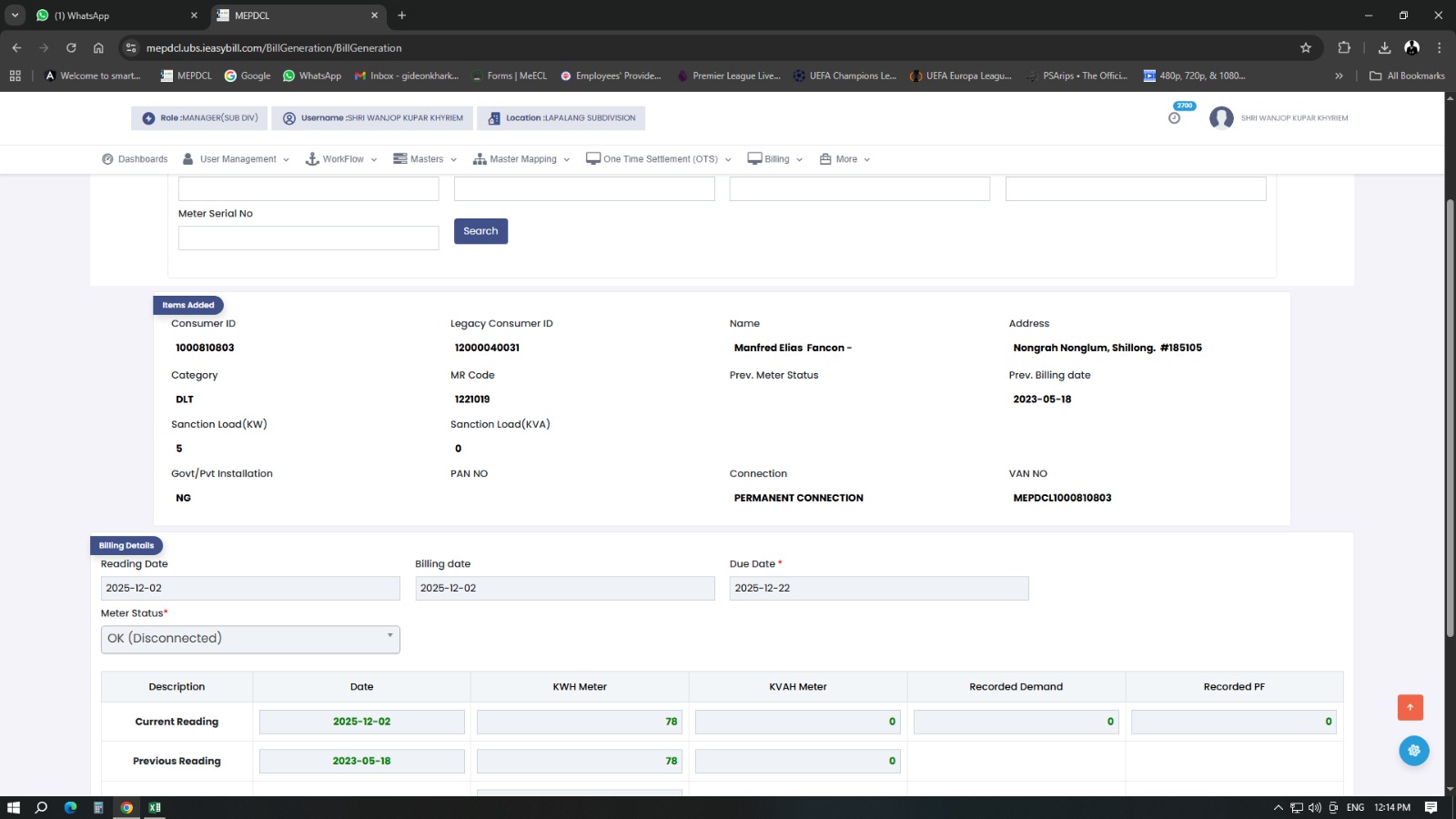Click the blue settings gear floating button
This screenshot has width=1456, height=819.
click(x=1413, y=751)
